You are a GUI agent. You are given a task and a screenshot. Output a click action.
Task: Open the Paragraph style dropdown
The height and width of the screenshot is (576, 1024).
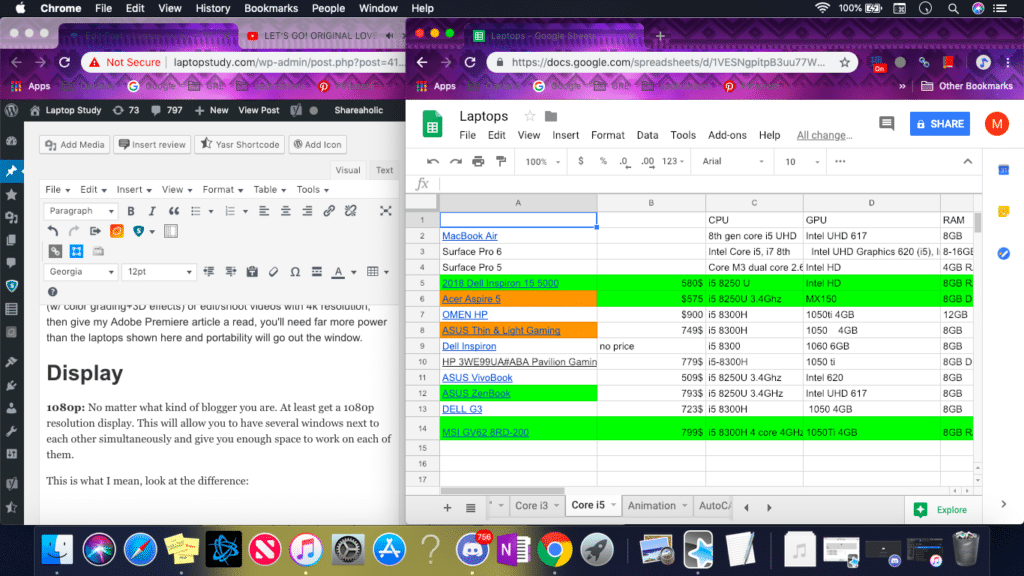click(x=80, y=211)
